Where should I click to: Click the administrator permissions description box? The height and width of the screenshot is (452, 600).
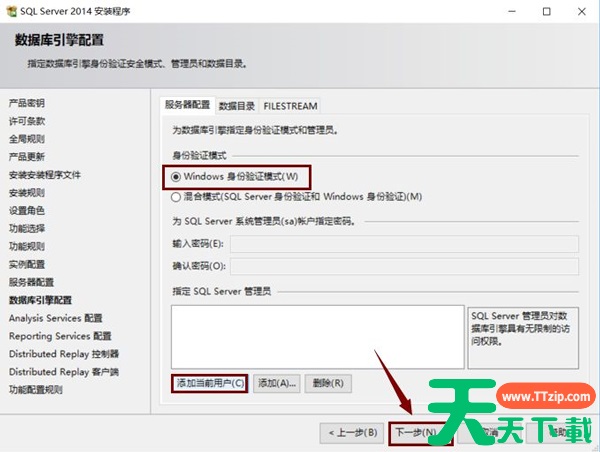tap(523, 338)
